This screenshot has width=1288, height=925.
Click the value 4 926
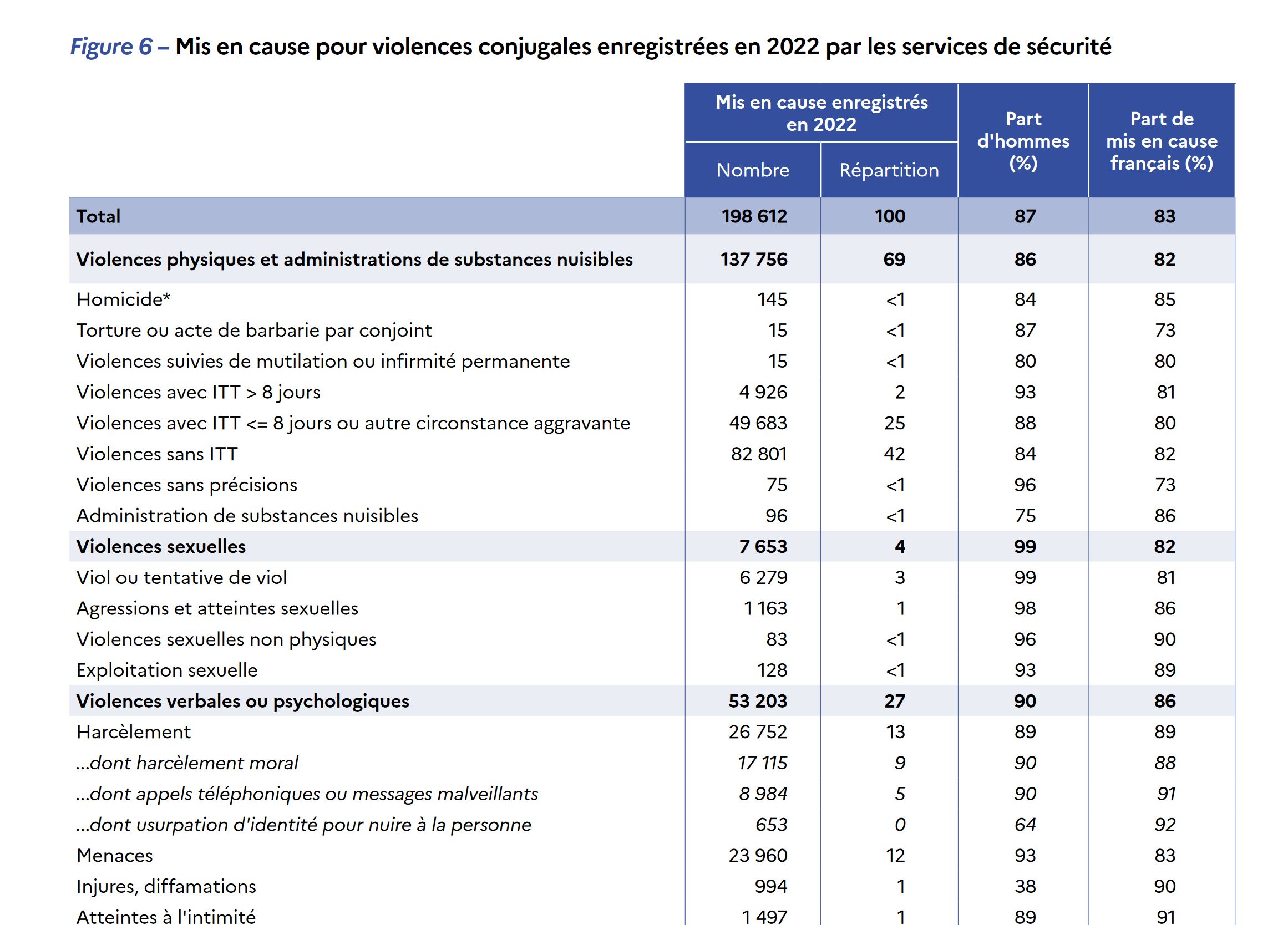[763, 393]
